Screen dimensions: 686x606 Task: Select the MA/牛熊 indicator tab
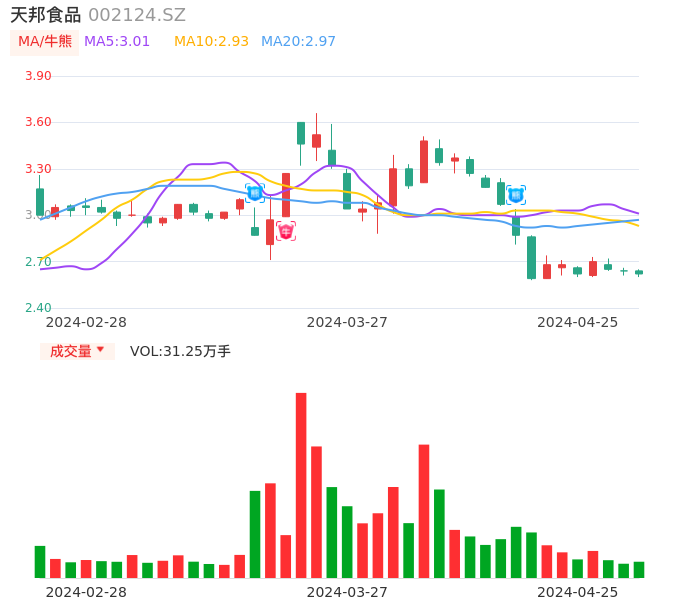click(45, 42)
